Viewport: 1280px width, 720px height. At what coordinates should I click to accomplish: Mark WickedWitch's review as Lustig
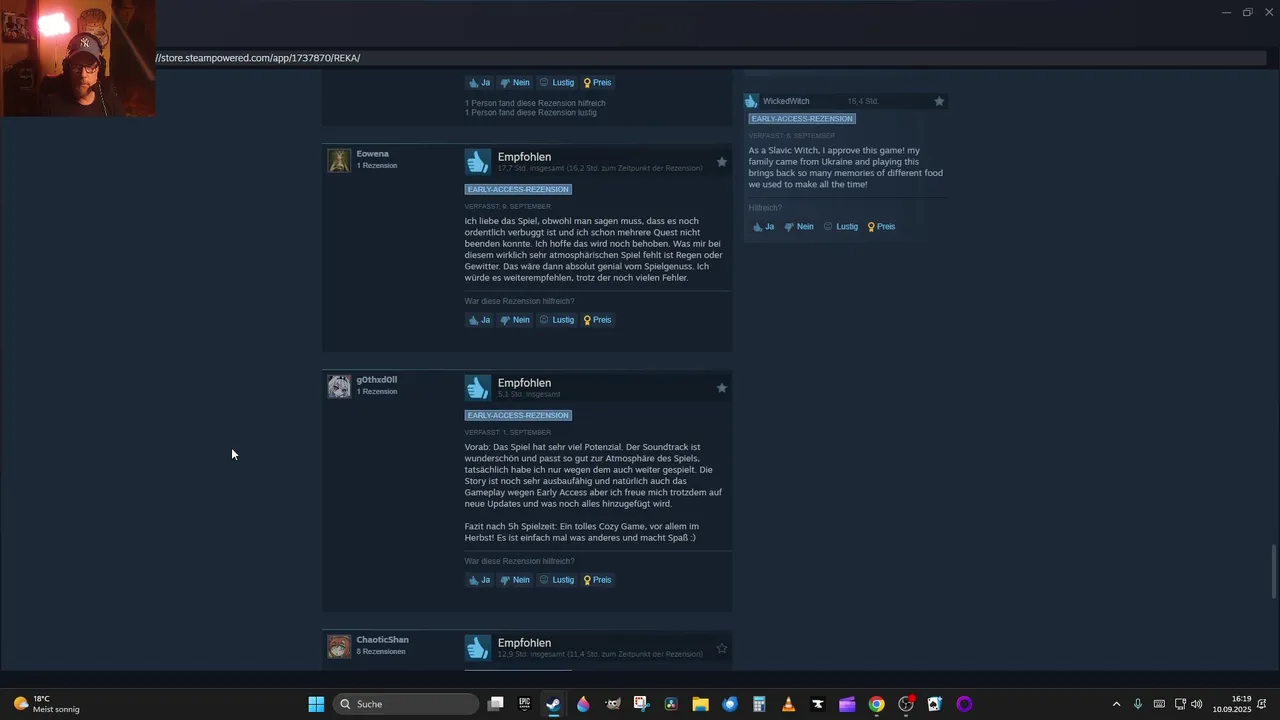point(841,227)
